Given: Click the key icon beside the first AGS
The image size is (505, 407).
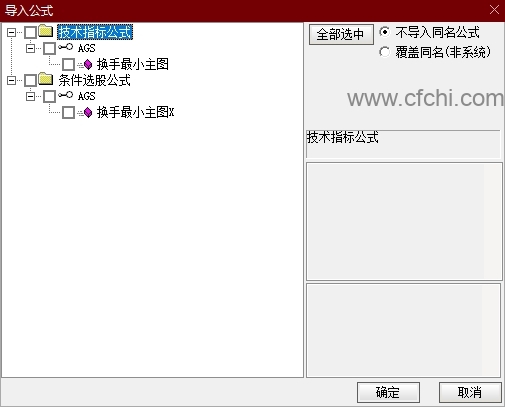Looking at the screenshot, I should point(65,47).
